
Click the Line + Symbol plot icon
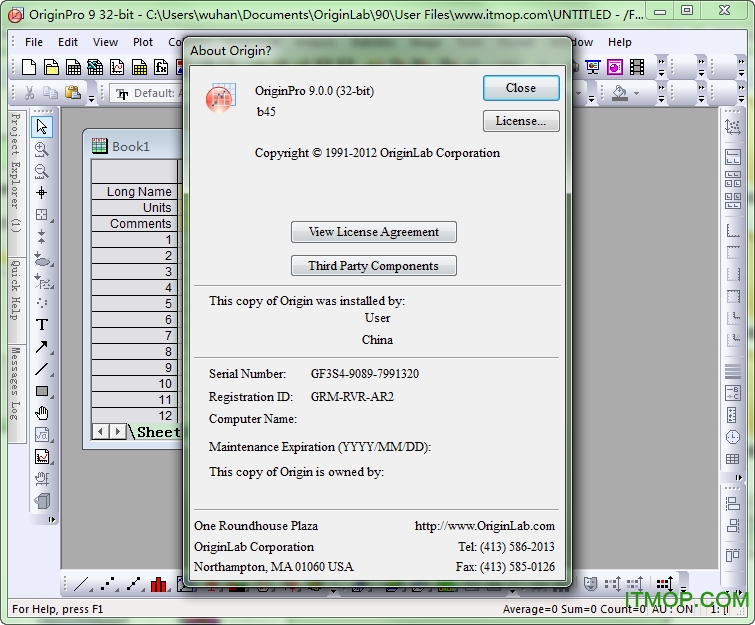(134, 584)
